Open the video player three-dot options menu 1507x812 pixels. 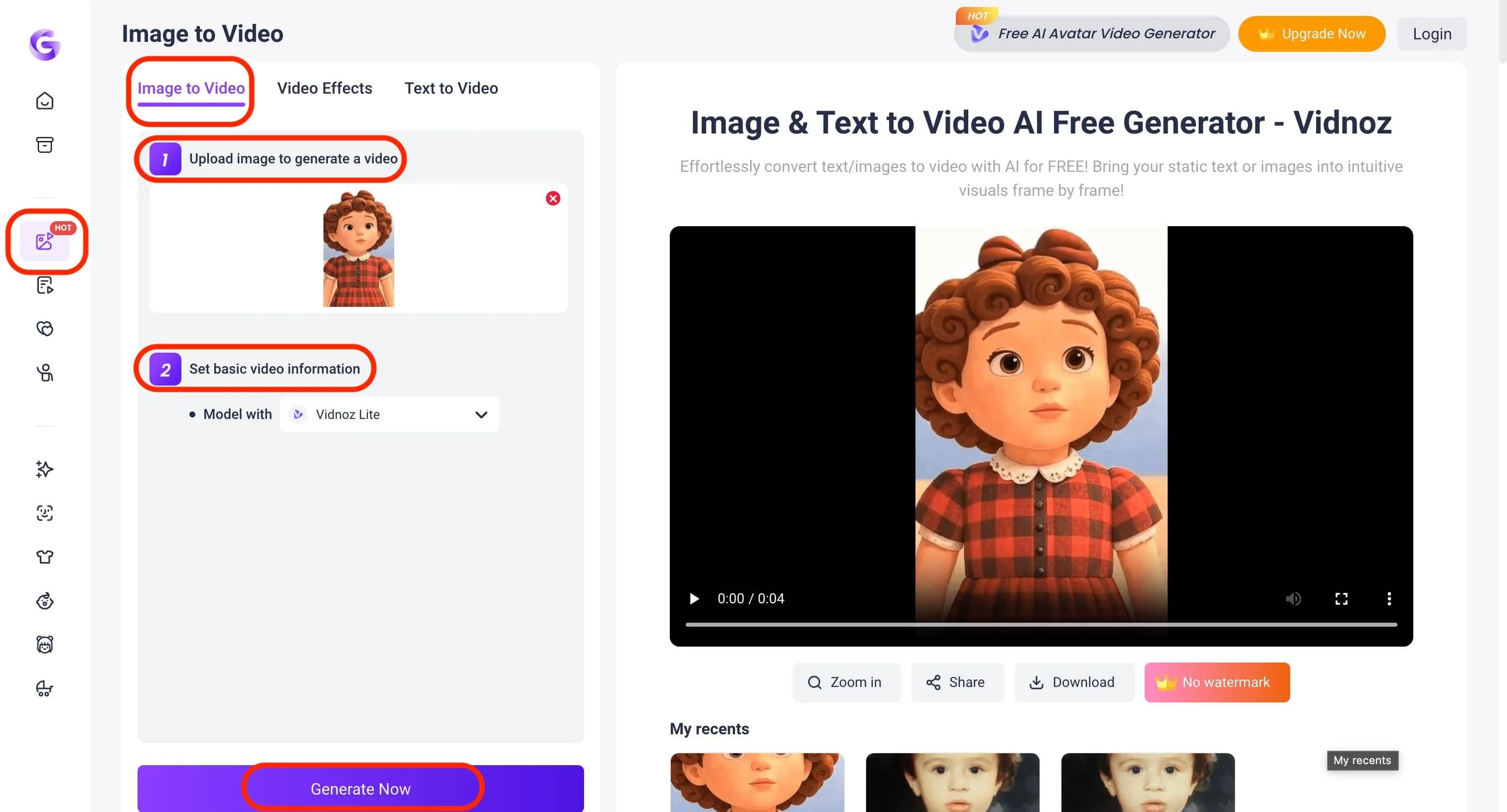1389,599
